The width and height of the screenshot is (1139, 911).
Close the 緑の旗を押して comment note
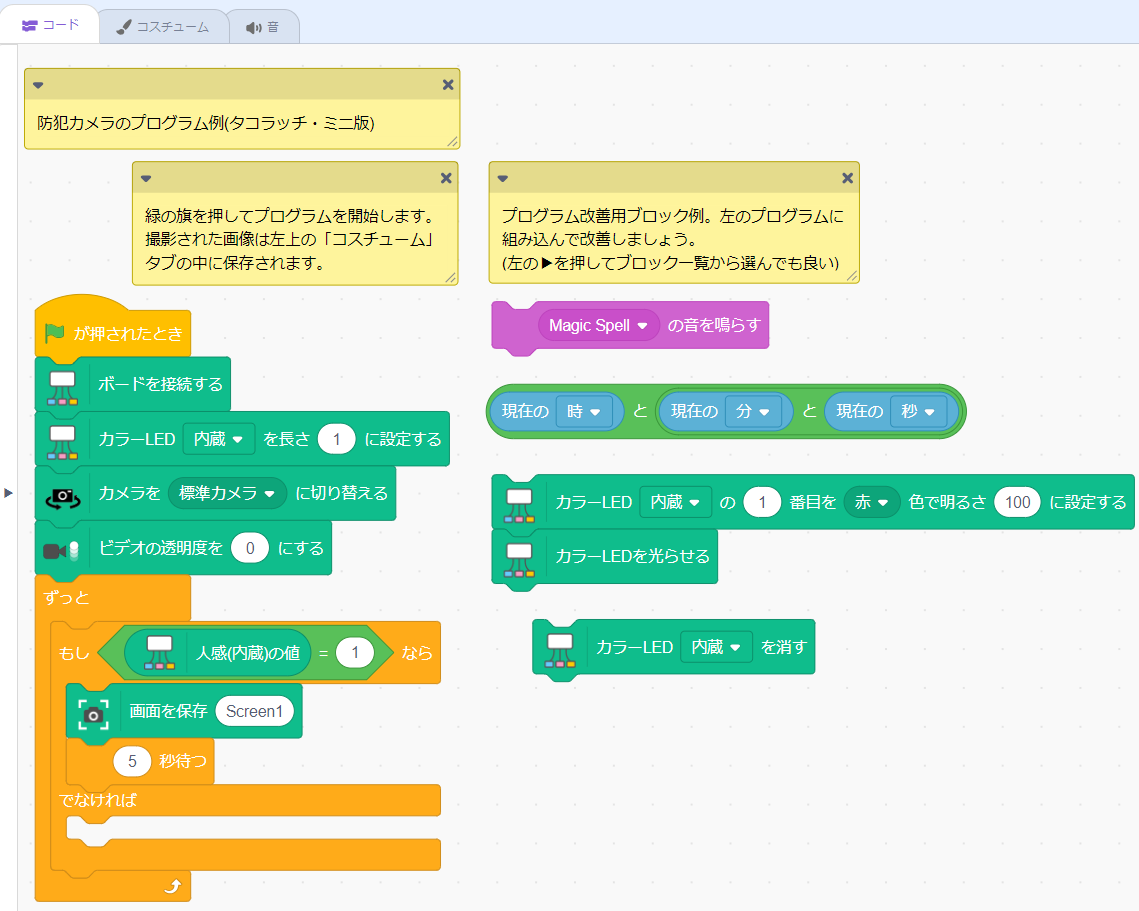coord(447,178)
